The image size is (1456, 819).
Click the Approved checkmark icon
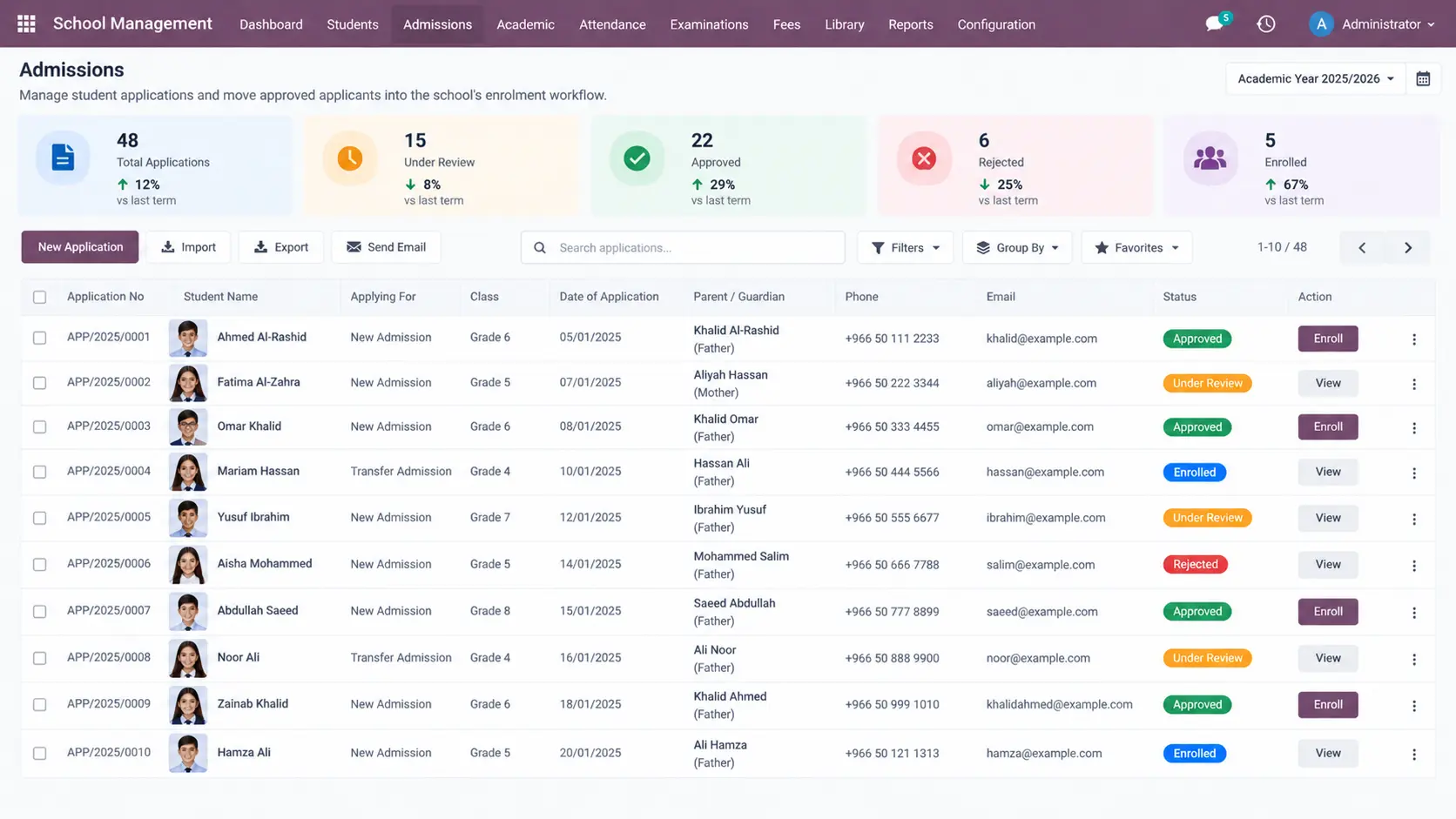(637, 158)
